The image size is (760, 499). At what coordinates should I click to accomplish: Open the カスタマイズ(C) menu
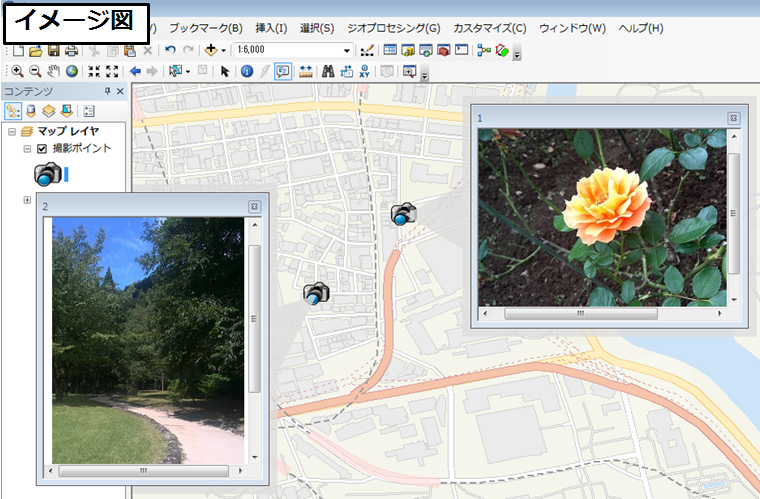tap(490, 28)
